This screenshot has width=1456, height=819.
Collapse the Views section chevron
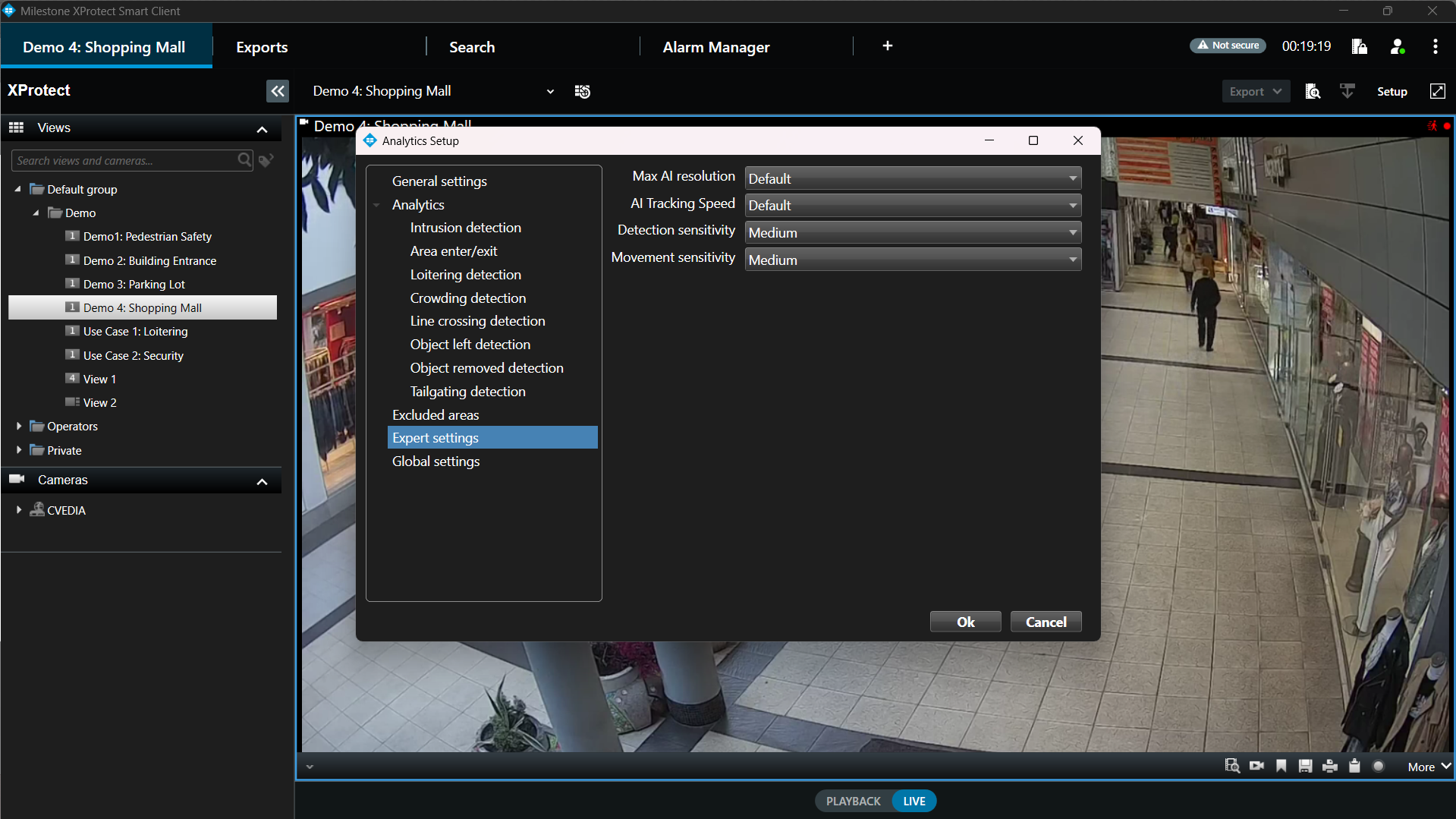click(263, 130)
